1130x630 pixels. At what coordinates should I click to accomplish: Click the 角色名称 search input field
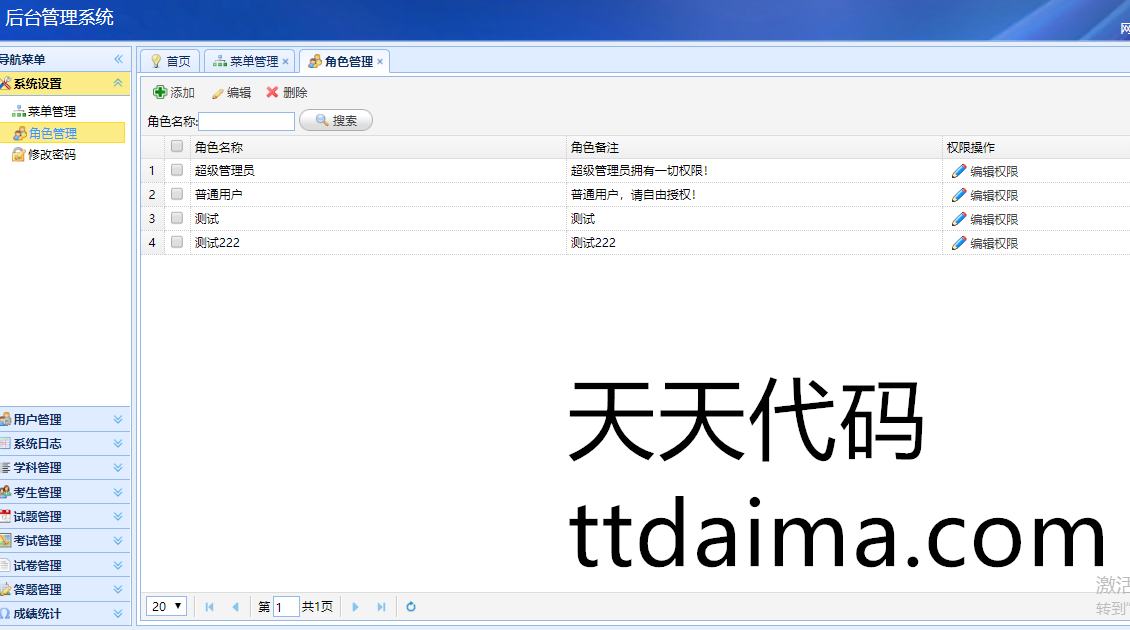point(247,121)
